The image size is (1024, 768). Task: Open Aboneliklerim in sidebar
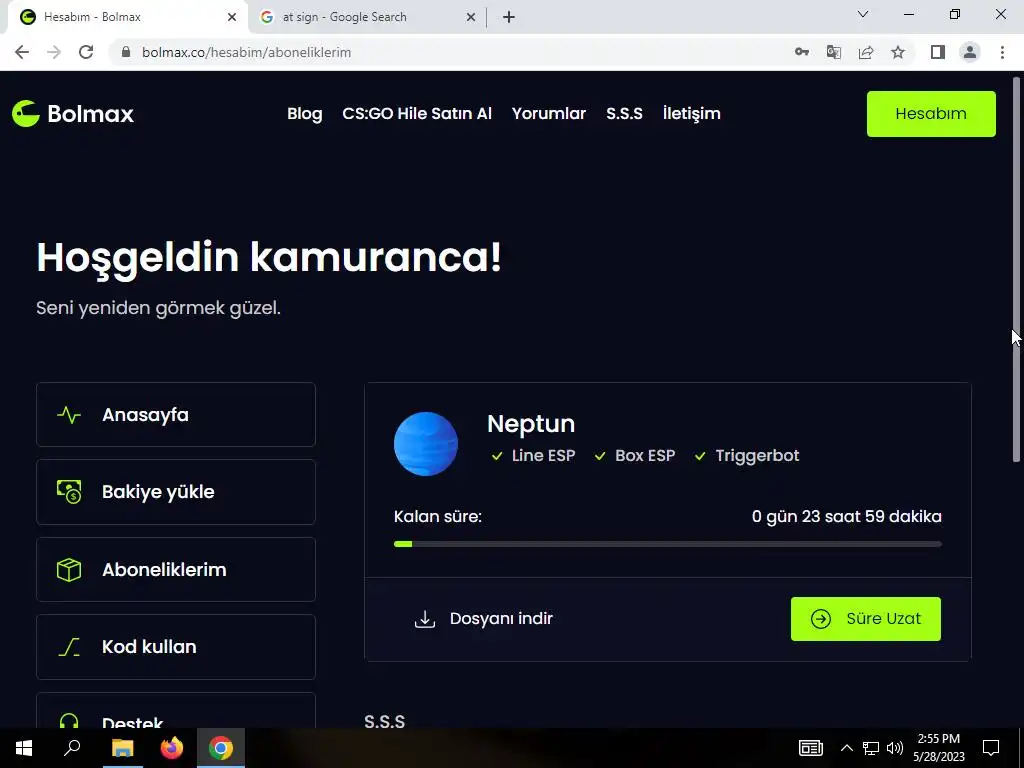click(x=176, y=569)
